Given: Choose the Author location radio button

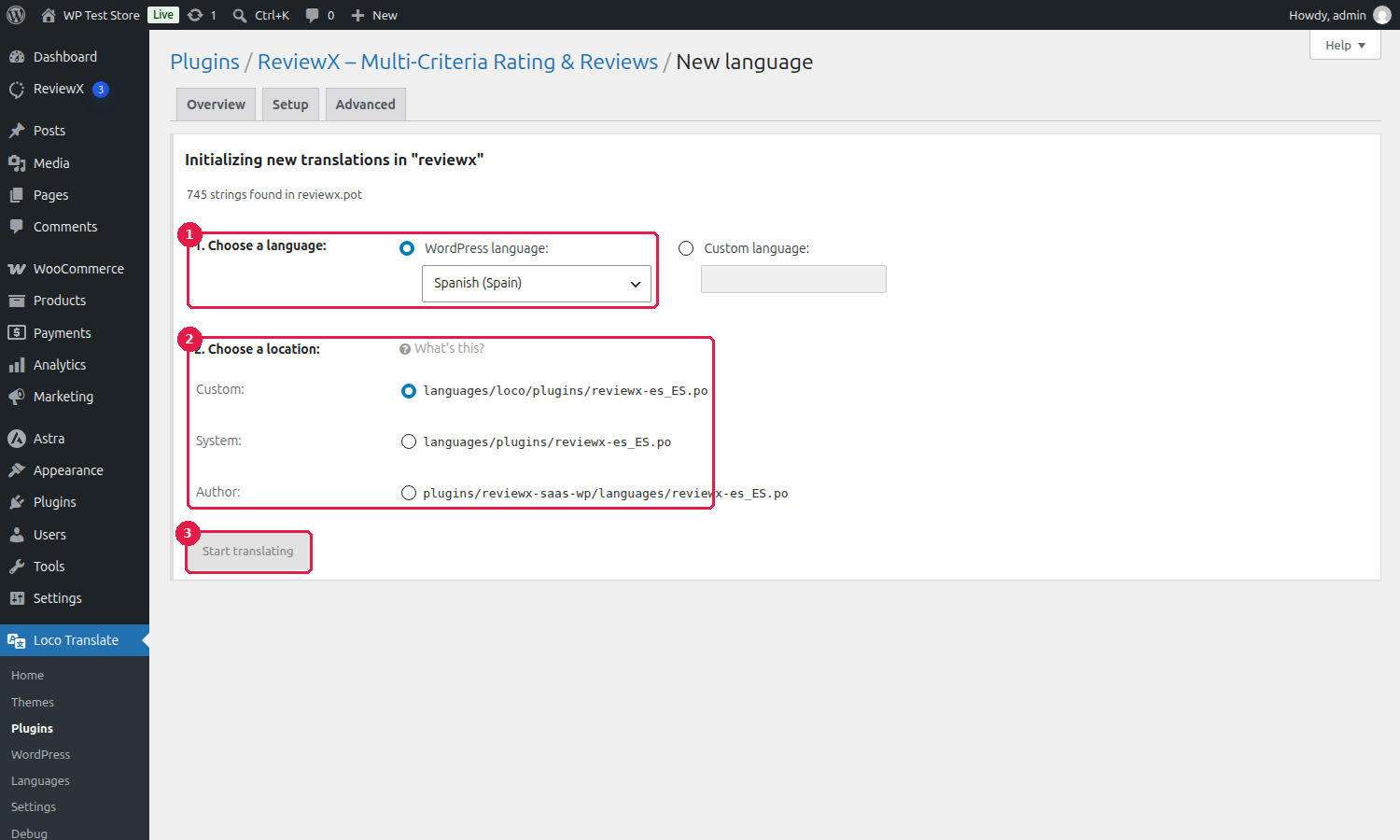Looking at the screenshot, I should (x=409, y=493).
